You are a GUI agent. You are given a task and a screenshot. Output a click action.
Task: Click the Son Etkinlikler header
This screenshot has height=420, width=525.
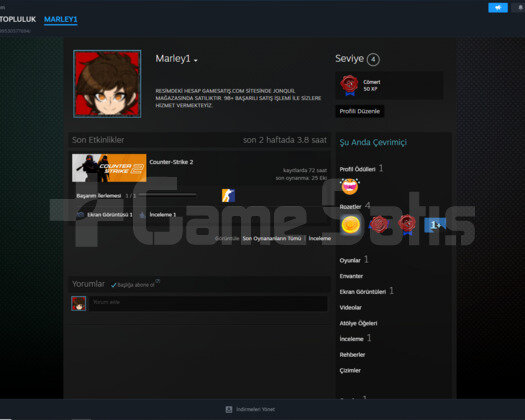98,140
